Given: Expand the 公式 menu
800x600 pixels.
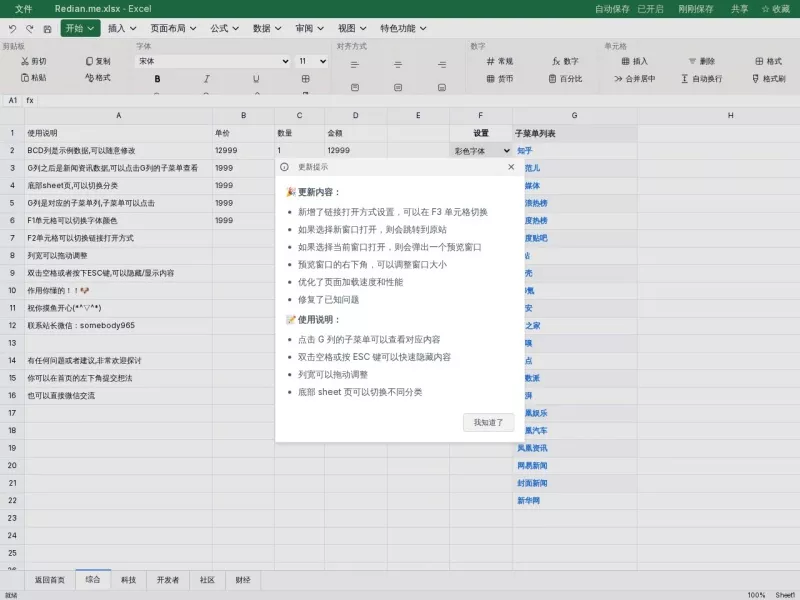Looking at the screenshot, I should pyautogui.click(x=224, y=29).
